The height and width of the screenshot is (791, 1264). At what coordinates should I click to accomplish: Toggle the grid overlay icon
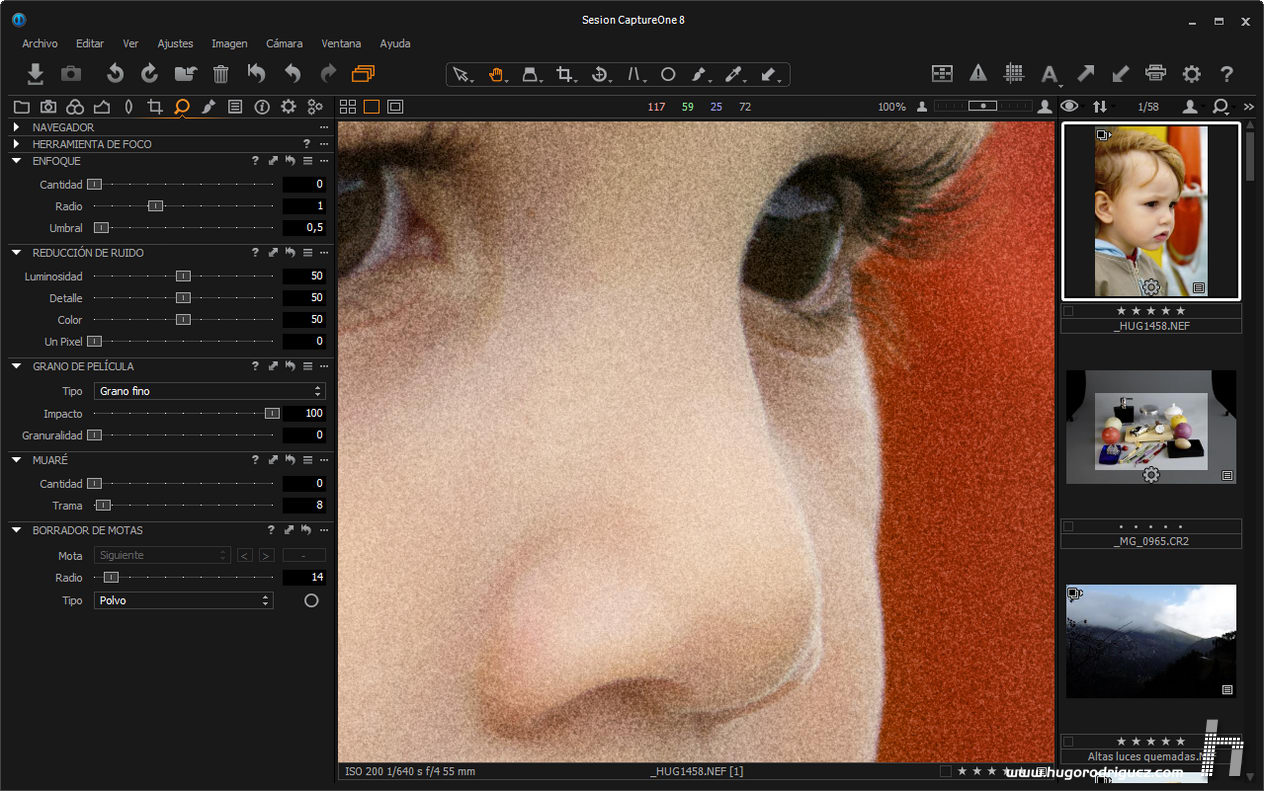(1014, 74)
